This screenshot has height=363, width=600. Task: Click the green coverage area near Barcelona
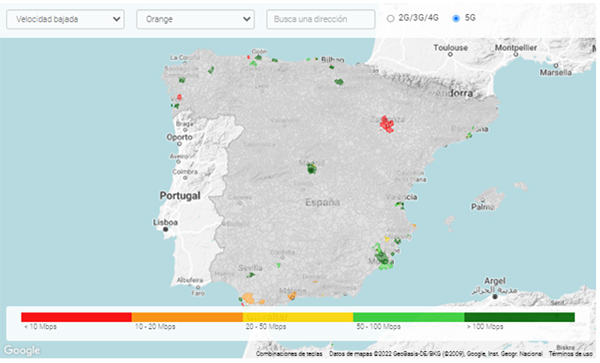tap(469, 135)
